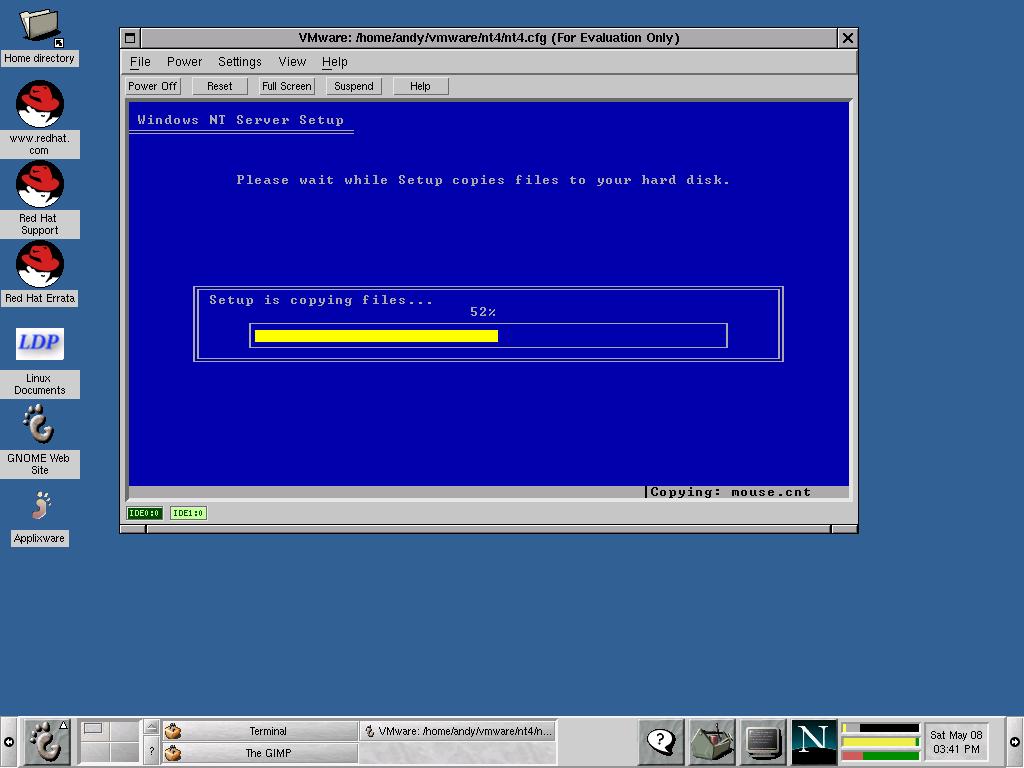The width and height of the screenshot is (1024, 768).
Task: Click the yellow setup progress bar
Action: pyautogui.click(x=376, y=336)
